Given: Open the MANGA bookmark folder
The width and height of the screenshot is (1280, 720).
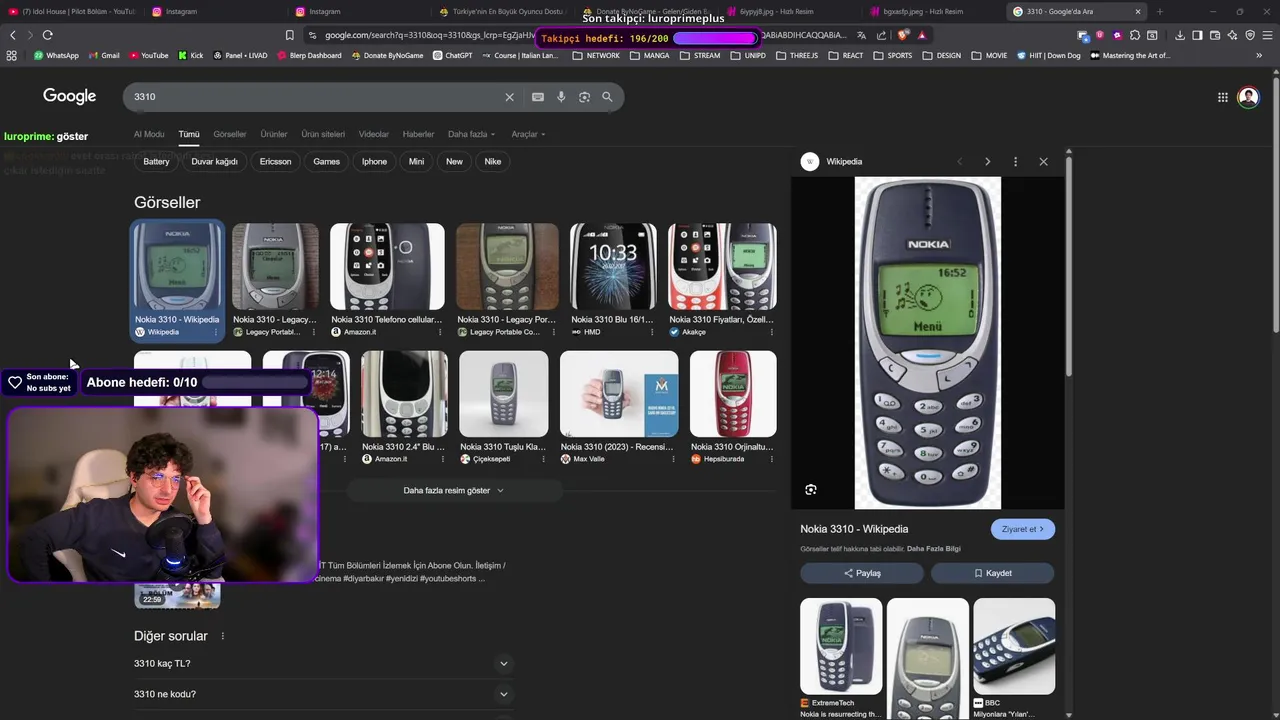Looking at the screenshot, I should 650,56.
